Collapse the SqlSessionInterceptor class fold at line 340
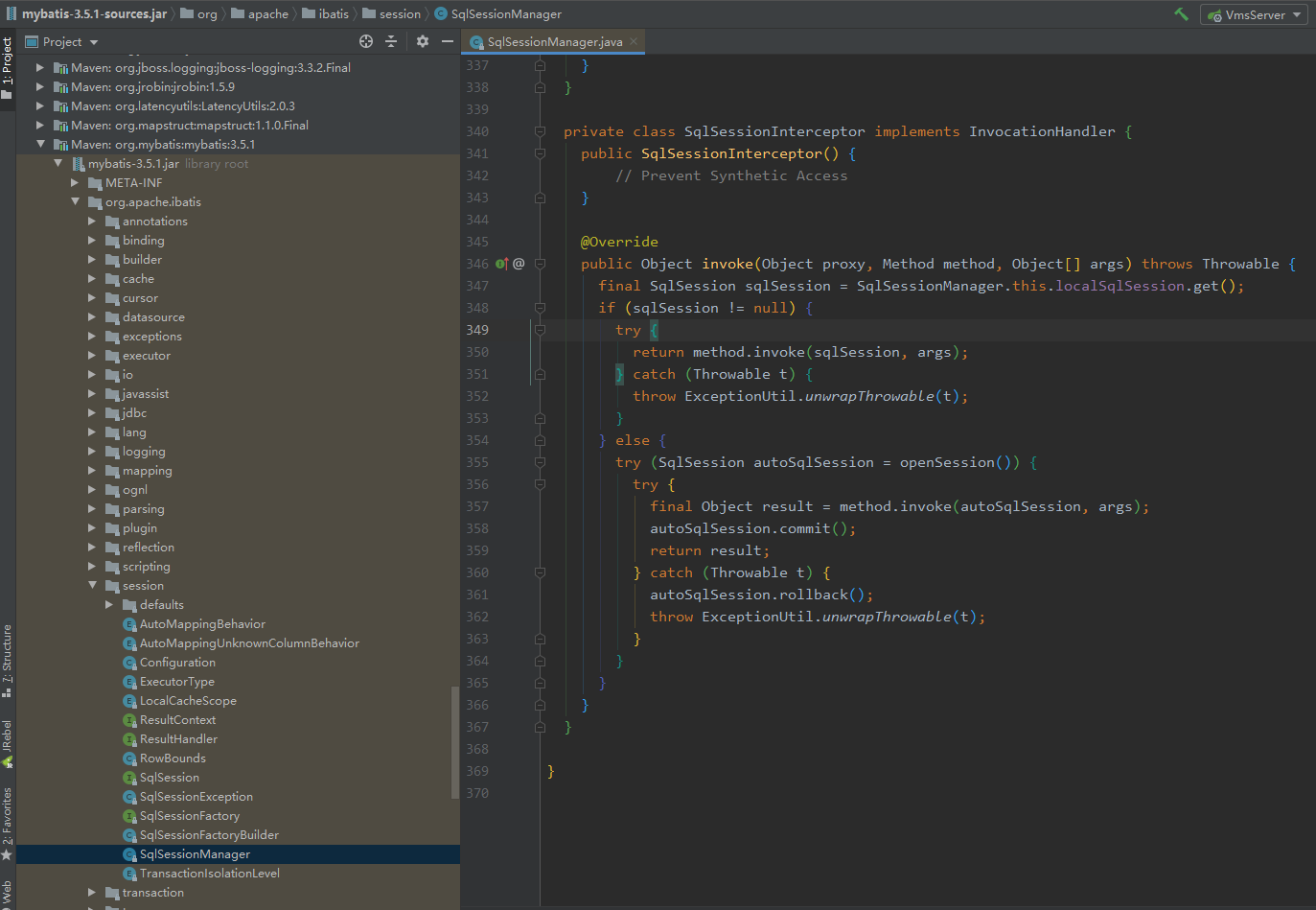The image size is (1316, 910). click(x=540, y=131)
